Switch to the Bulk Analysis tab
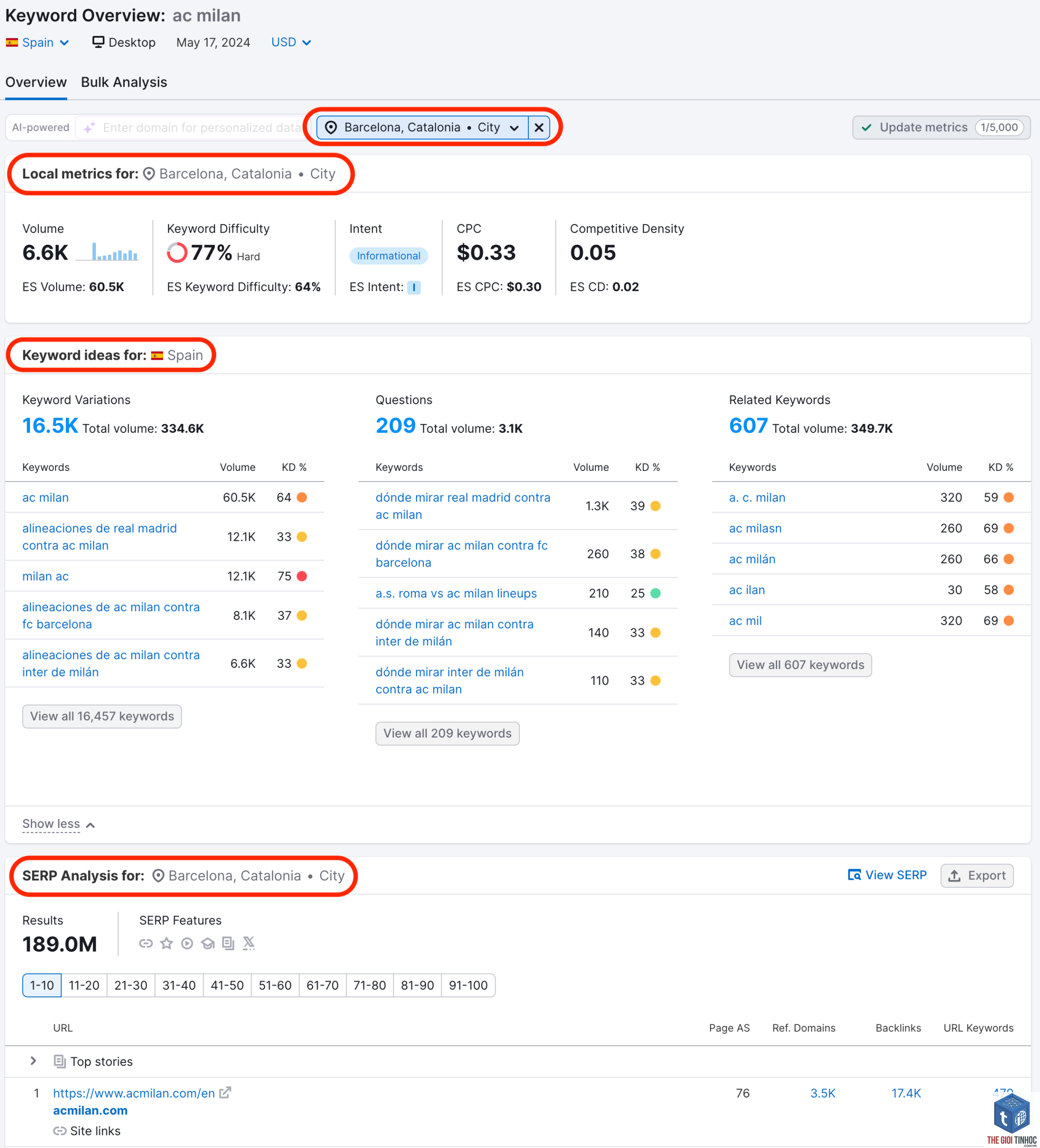The width and height of the screenshot is (1040, 1148). pyautogui.click(x=124, y=82)
